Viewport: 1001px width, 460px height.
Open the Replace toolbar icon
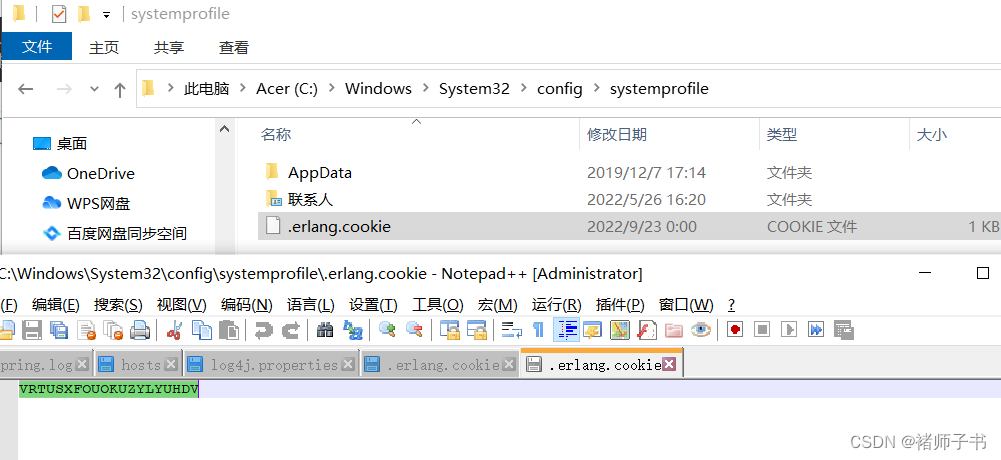coord(352,330)
